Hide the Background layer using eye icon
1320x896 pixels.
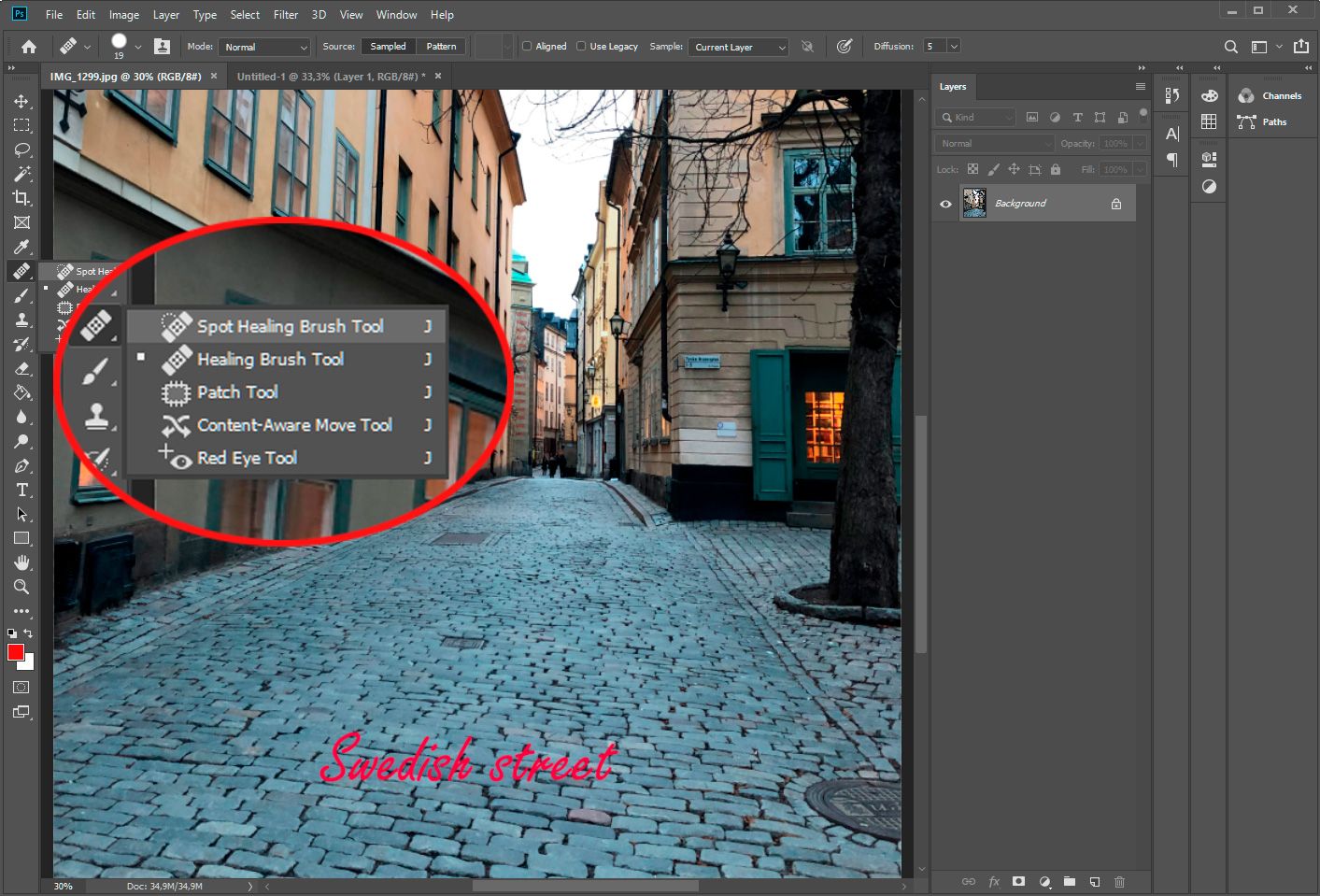click(945, 204)
